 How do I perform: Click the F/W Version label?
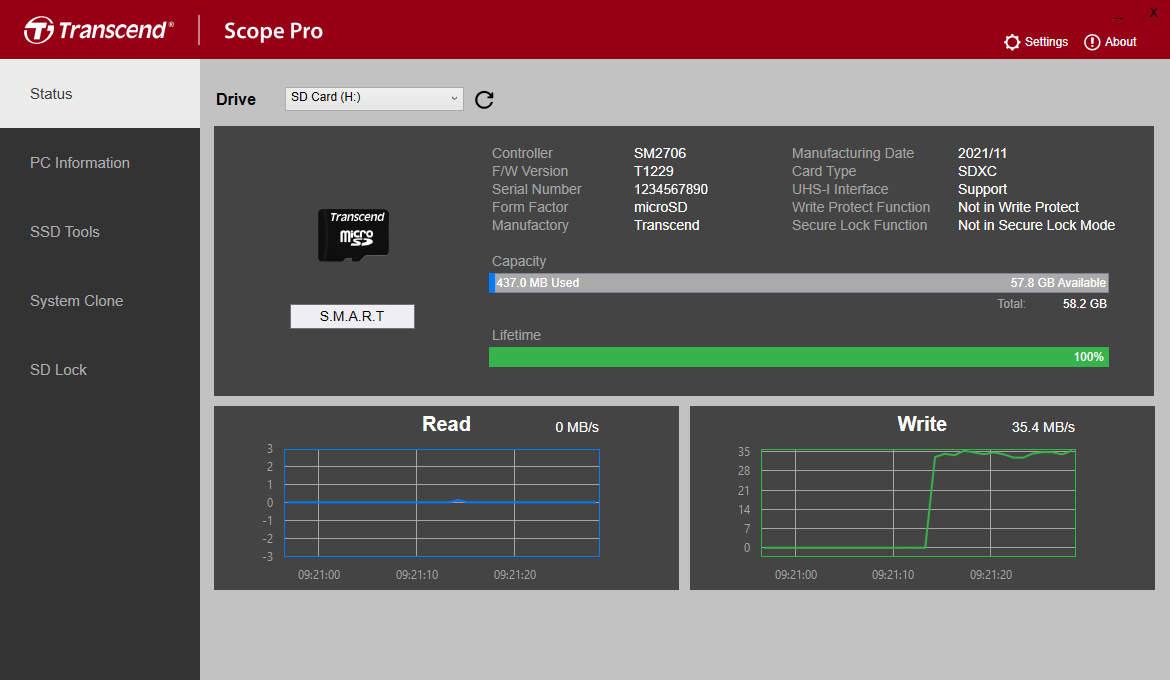coord(529,171)
